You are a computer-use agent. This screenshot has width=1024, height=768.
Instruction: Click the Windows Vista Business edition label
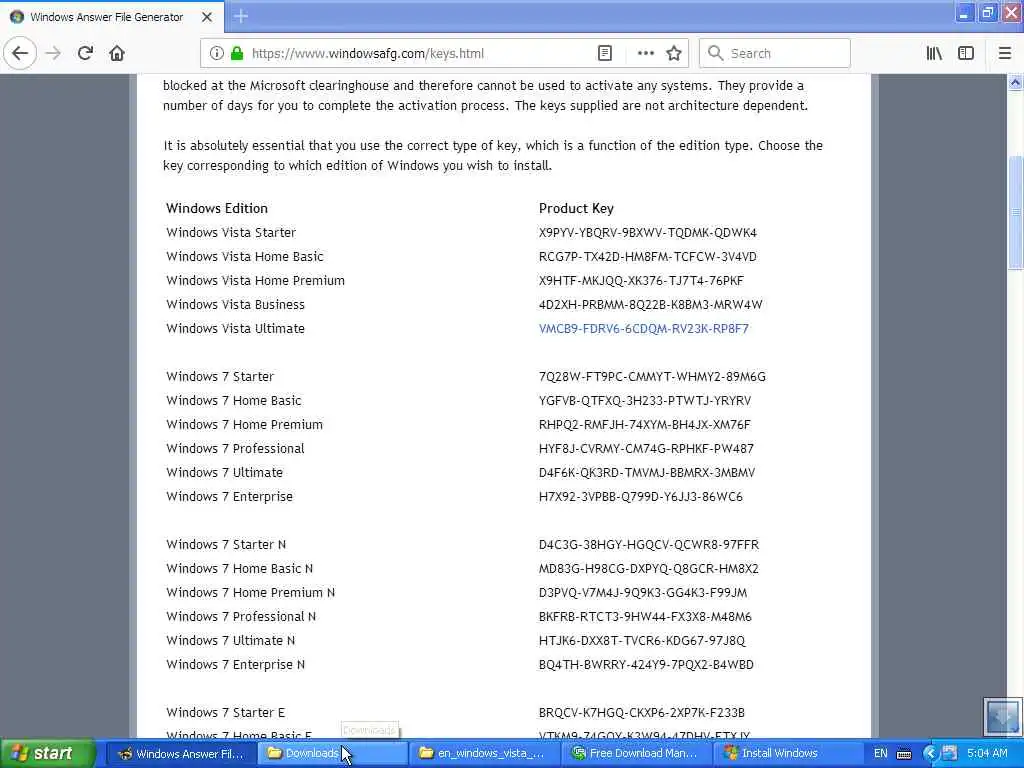235,305
